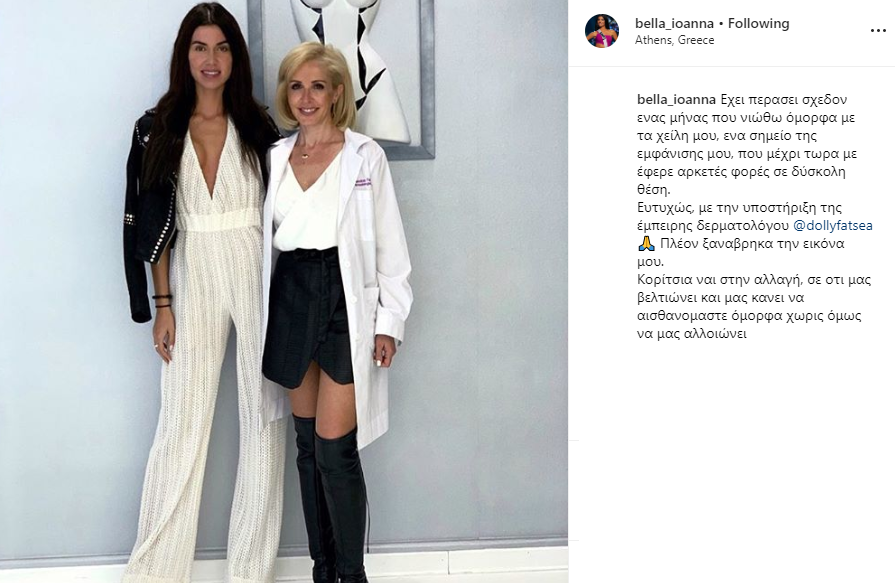Open bella_ioanna's round profile avatar
895x583 pixels.
(x=602, y=31)
